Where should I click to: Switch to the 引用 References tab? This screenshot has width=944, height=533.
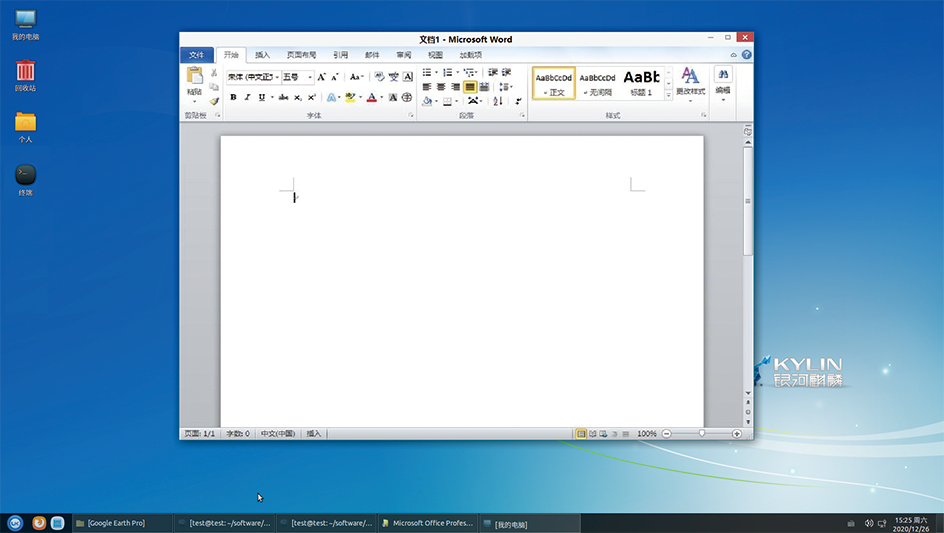pos(341,55)
